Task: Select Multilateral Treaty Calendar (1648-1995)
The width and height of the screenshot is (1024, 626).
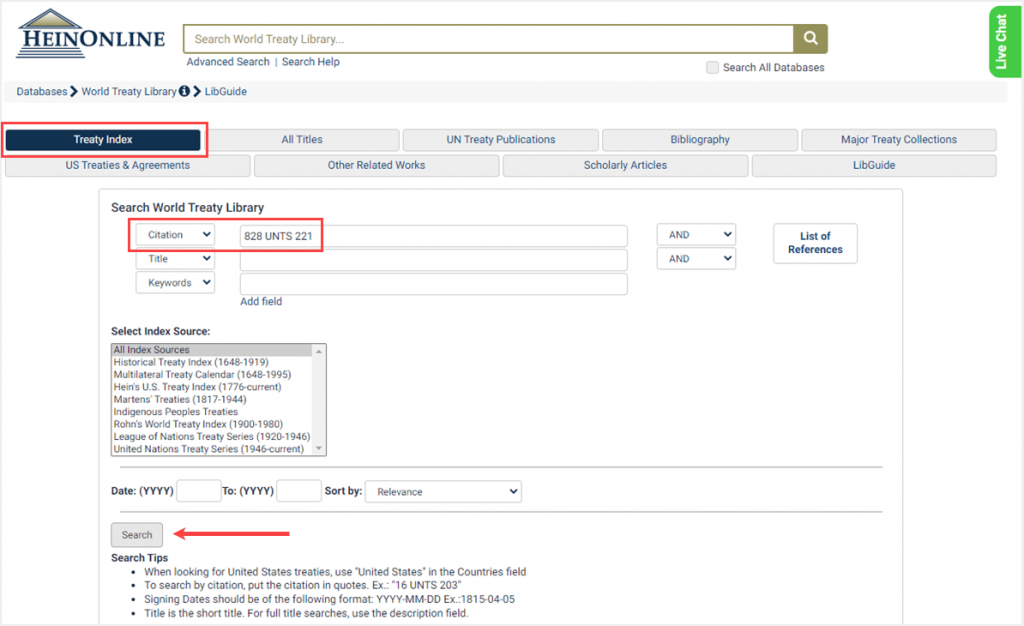Action: tap(212, 375)
